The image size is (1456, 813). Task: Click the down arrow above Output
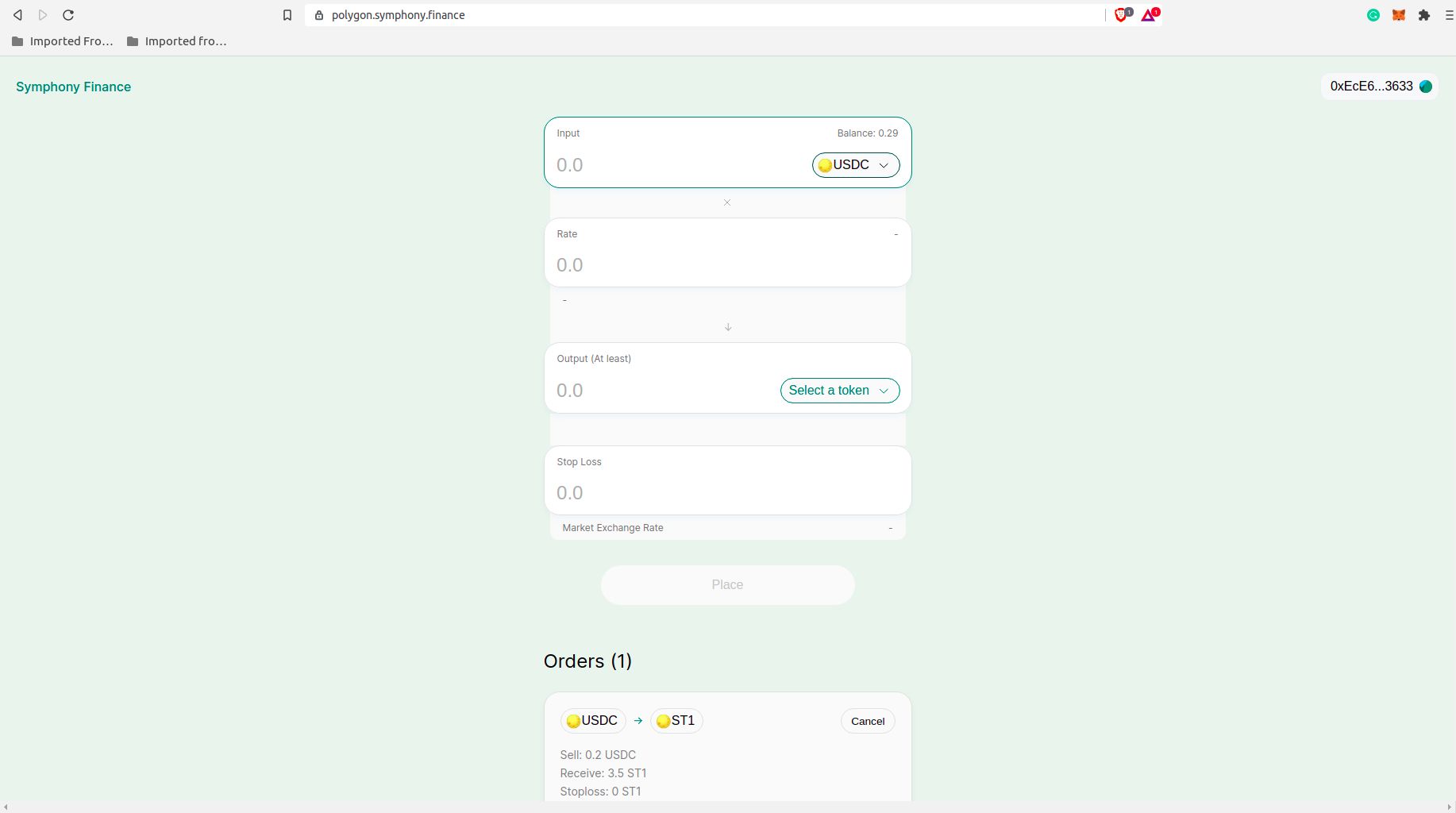pos(728,327)
